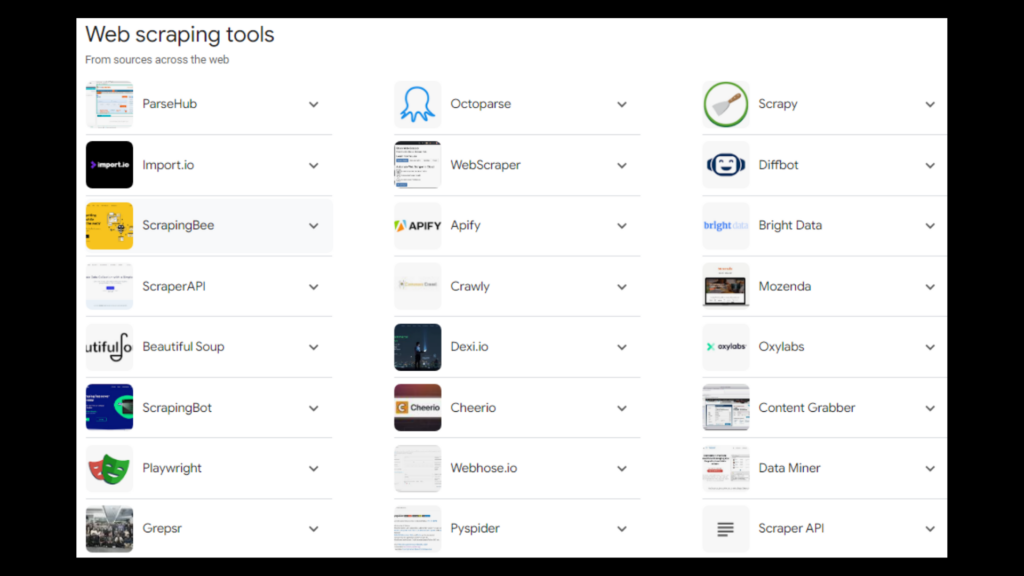
Task: Click the Apify logo icon
Action: 417,225
